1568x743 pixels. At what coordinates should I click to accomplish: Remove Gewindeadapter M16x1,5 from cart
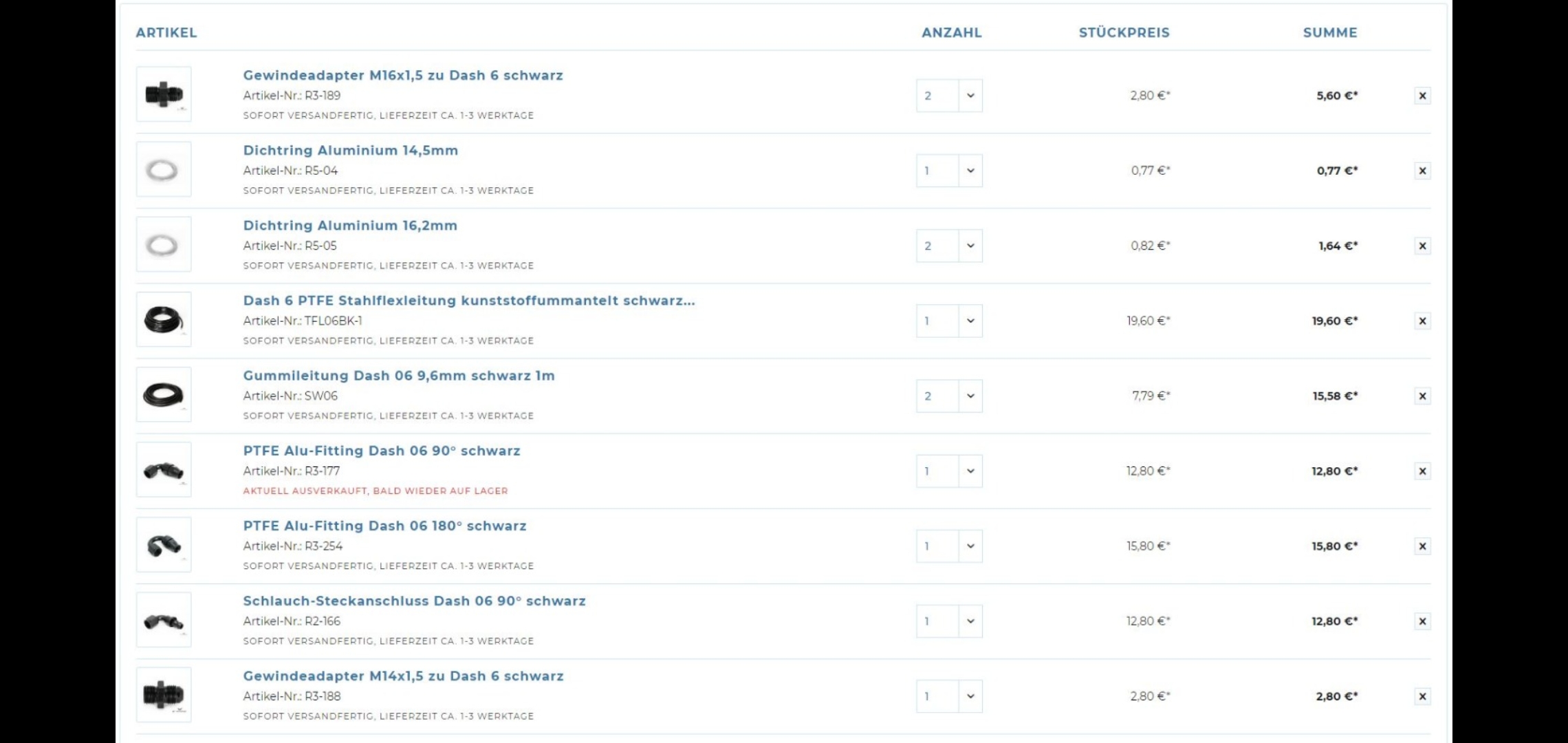pyautogui.click(x=1422, y=96)
